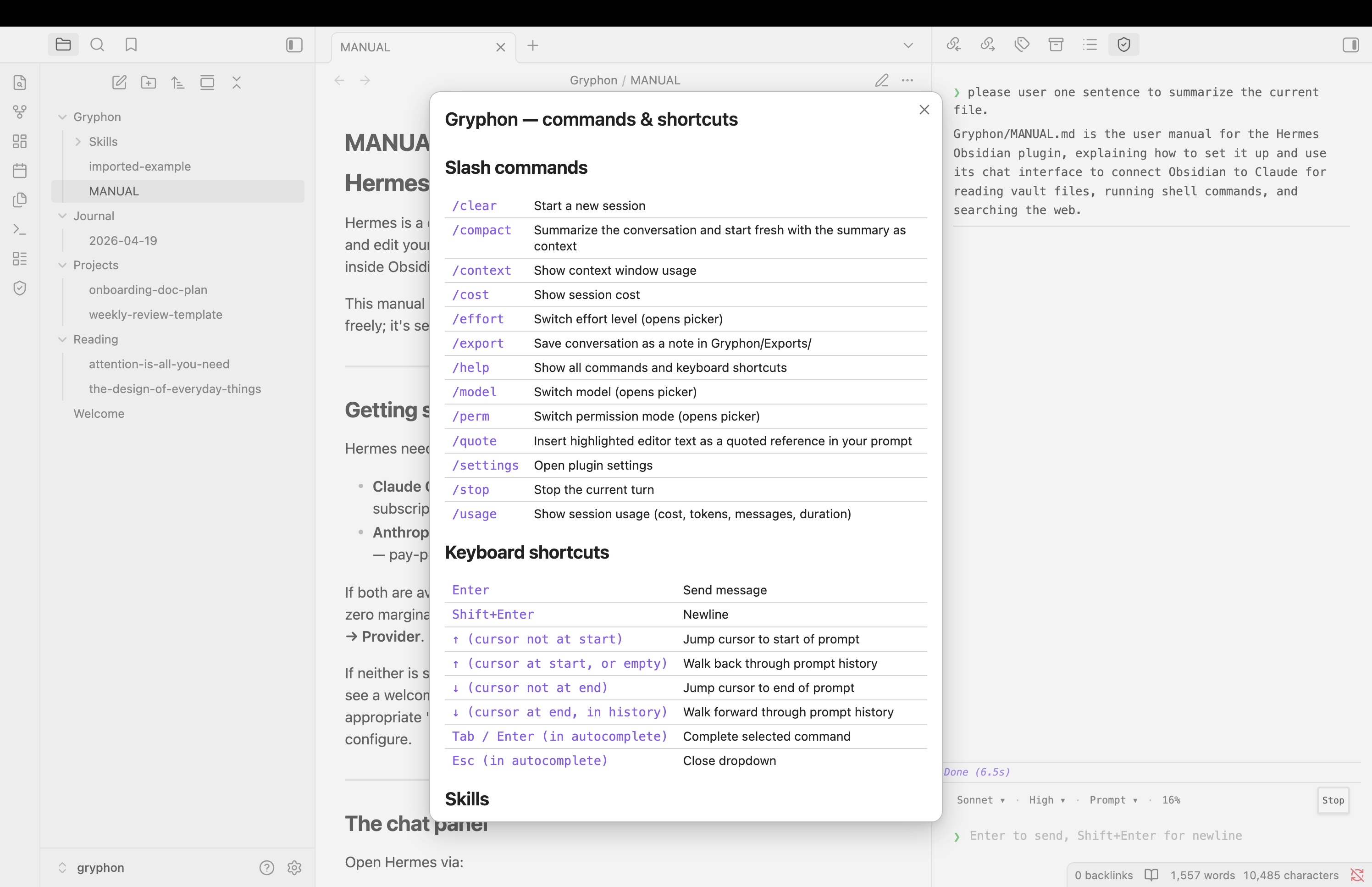This screenshot has width=1372, height=887.
Task: Close the MANUAL tab
Action: click(500, 47)
